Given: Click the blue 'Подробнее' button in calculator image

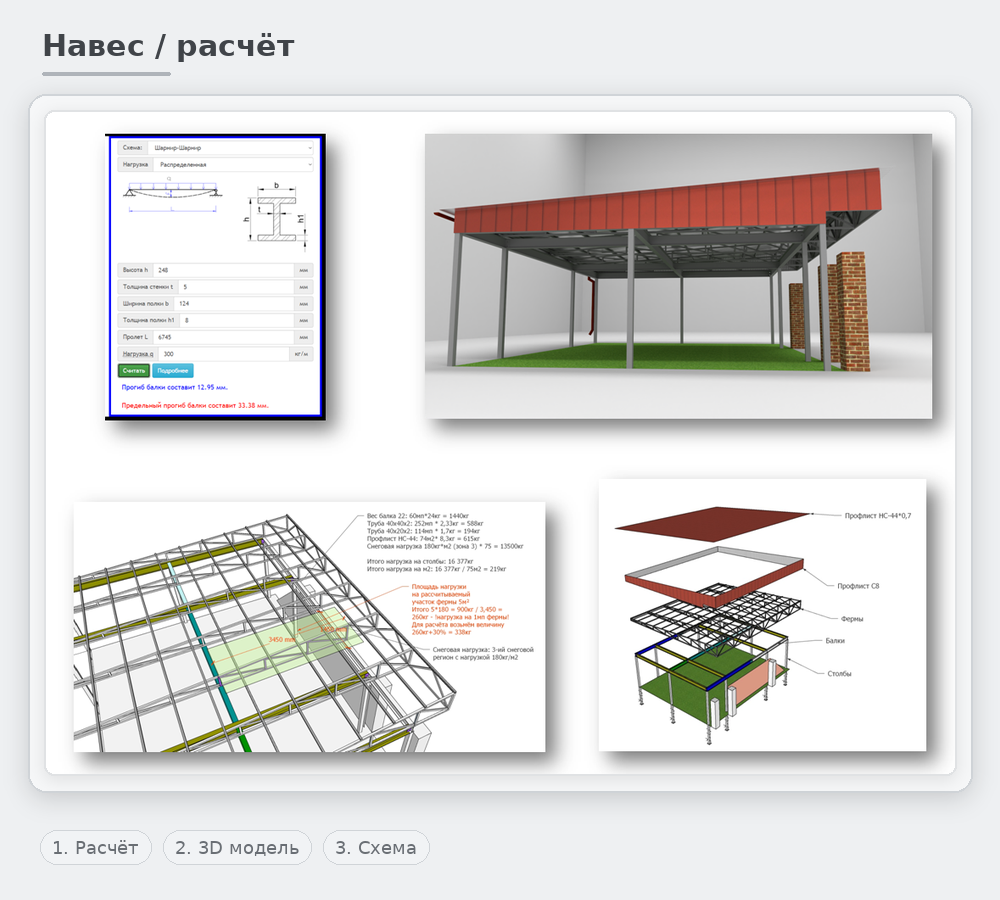Looking at the screenshot, I should (173, 371).
